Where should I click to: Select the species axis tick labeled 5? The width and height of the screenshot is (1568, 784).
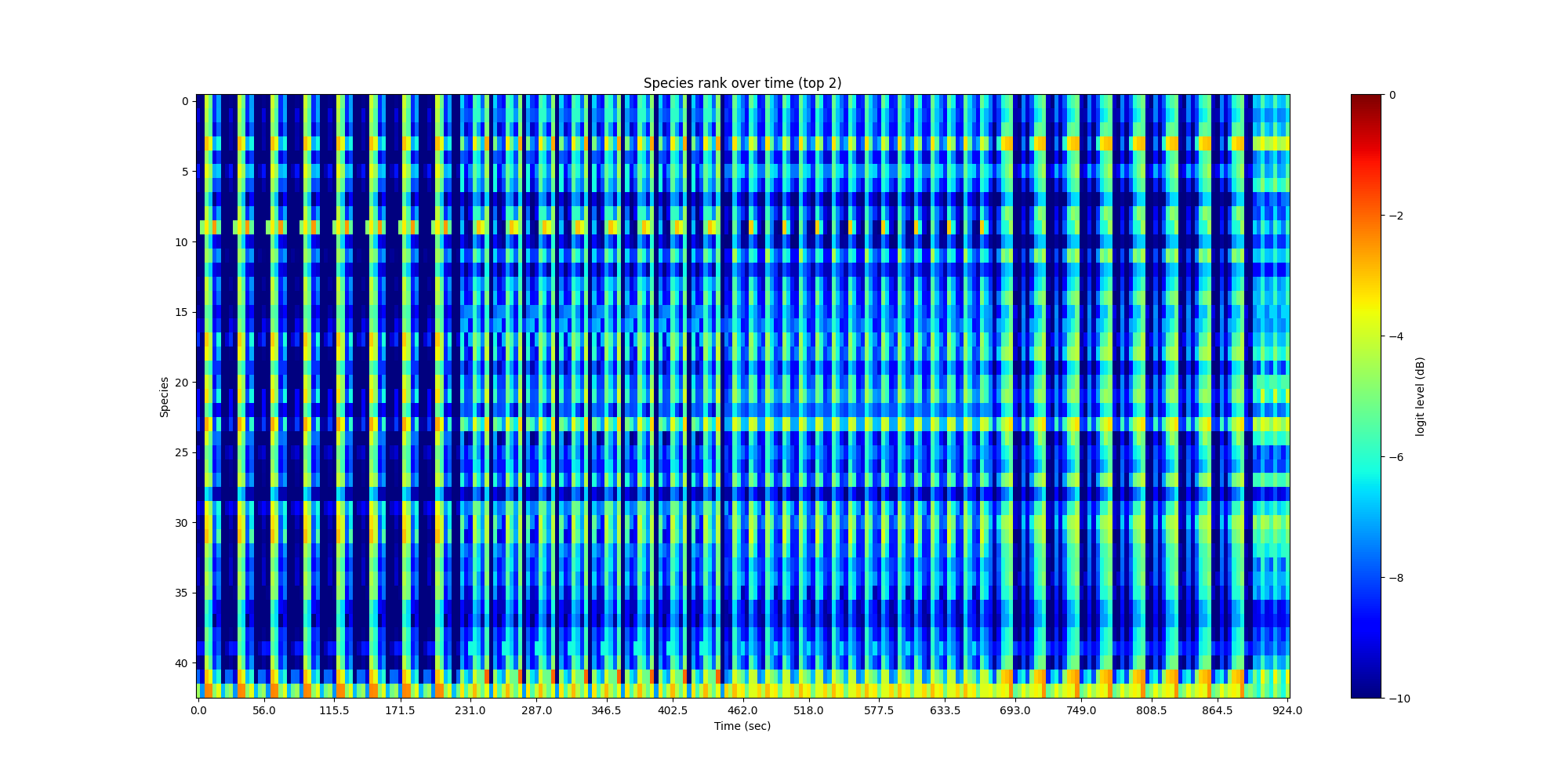184,172
